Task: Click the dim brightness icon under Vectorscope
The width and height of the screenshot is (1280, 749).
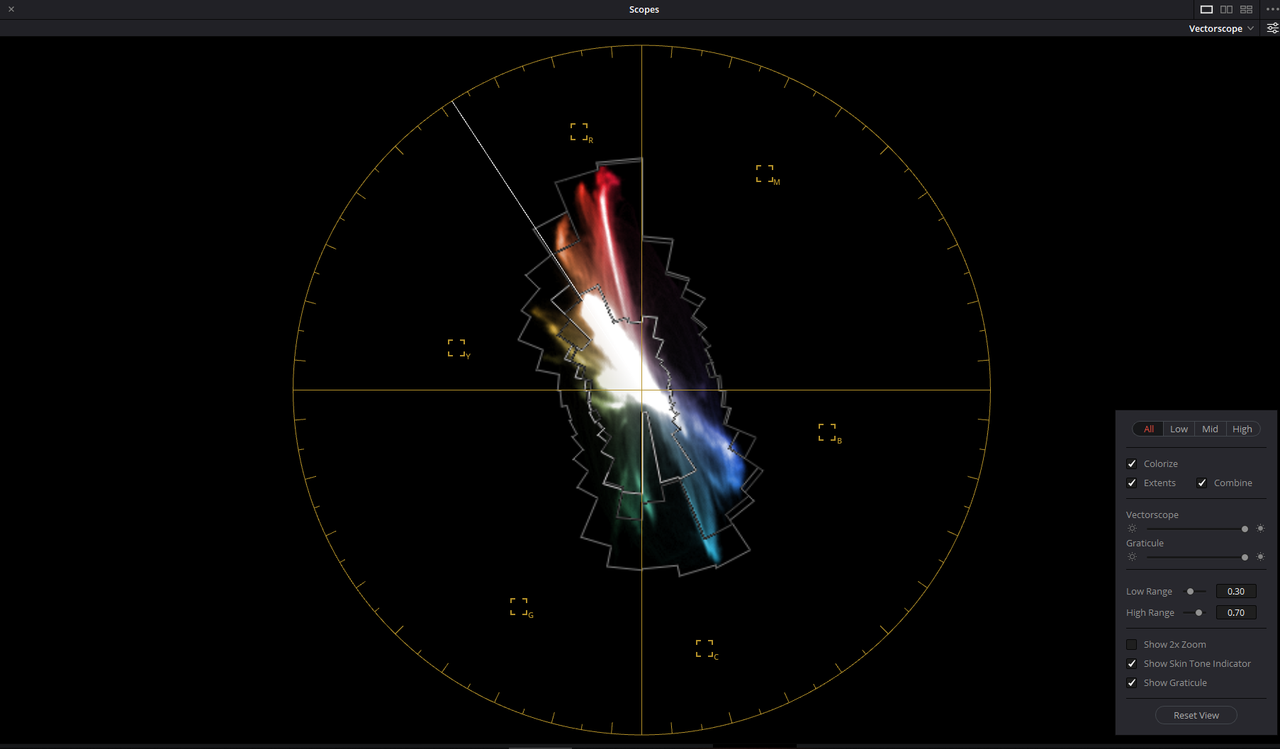Action: tap(1133, 528)
